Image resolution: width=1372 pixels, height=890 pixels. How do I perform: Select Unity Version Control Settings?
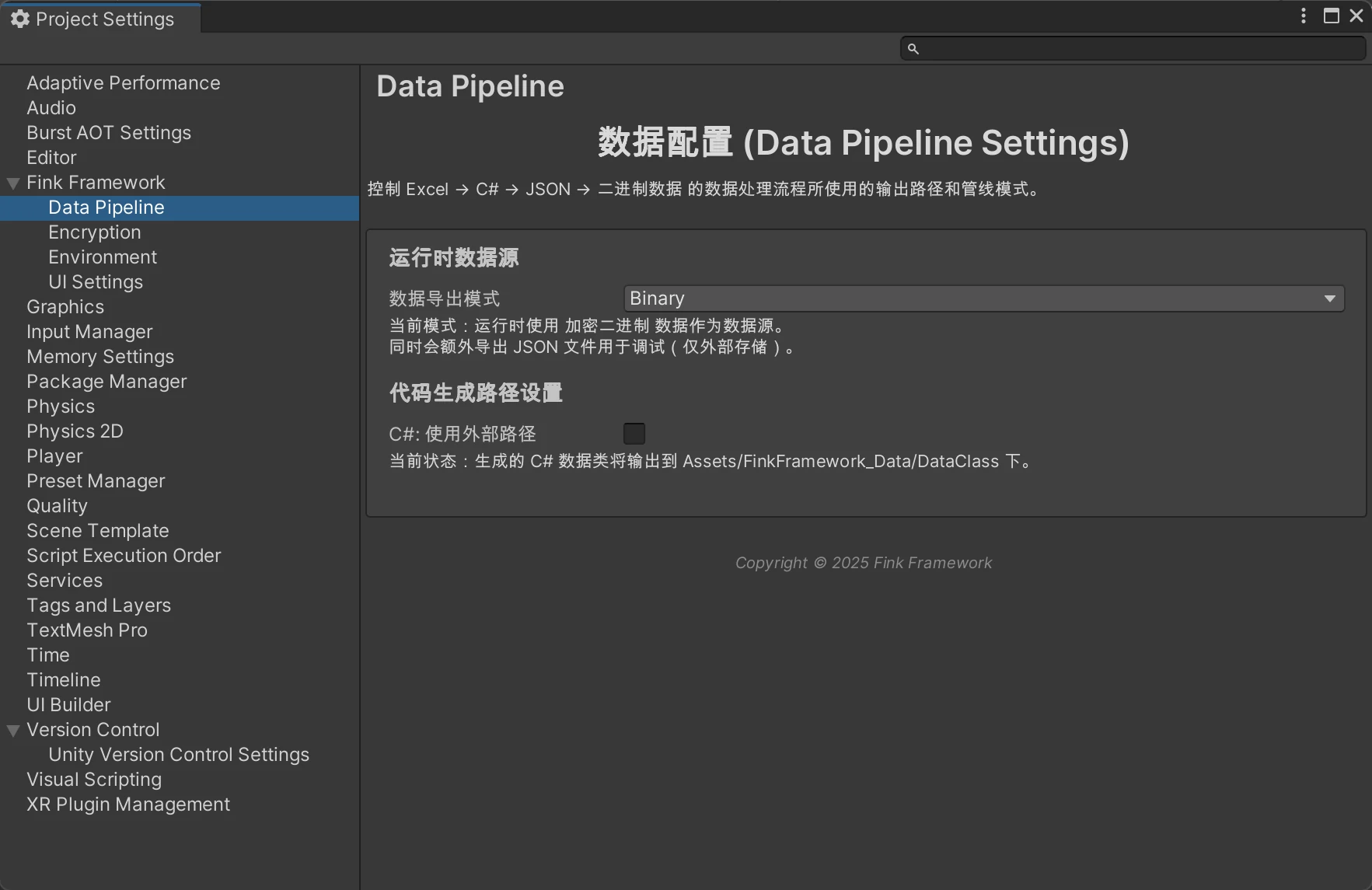point(178,755)
